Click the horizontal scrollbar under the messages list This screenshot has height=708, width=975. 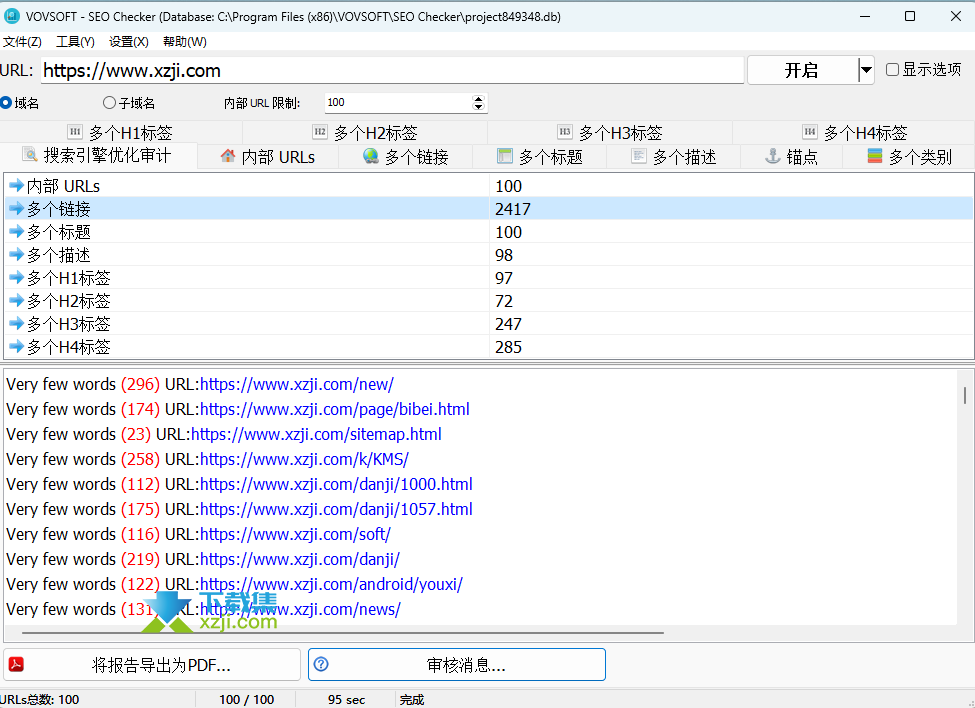tap(343, 633)
